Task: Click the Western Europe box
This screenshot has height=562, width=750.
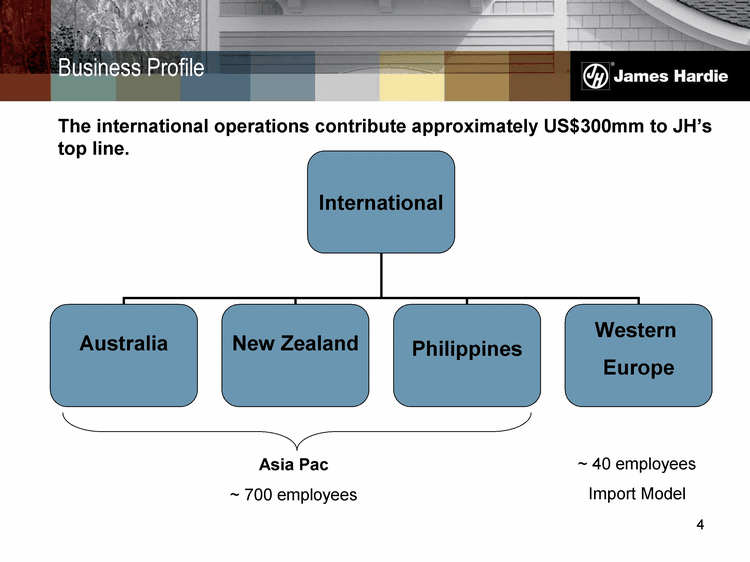Action: click(639, 355)
